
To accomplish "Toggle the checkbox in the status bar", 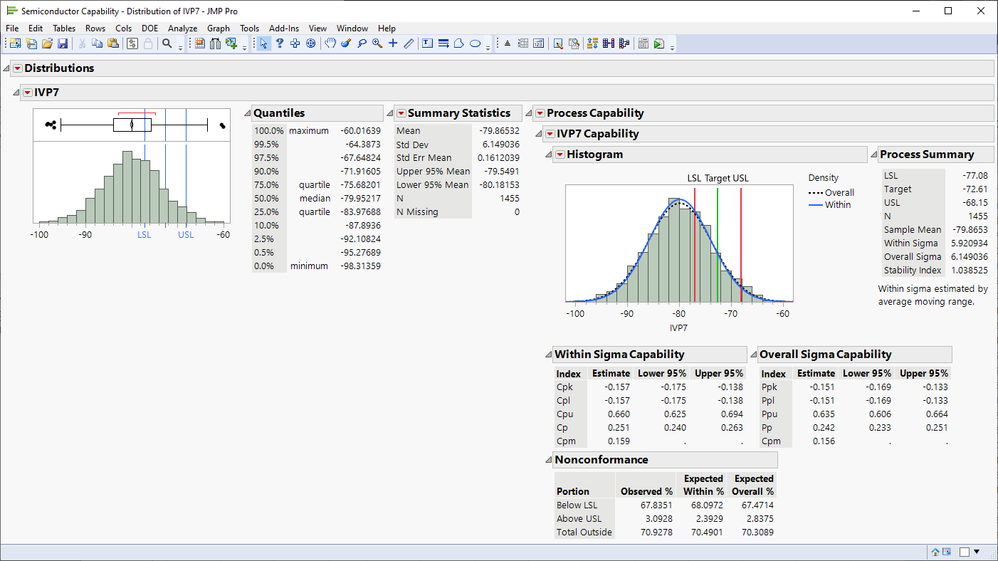I will click(x=965, y=551).
